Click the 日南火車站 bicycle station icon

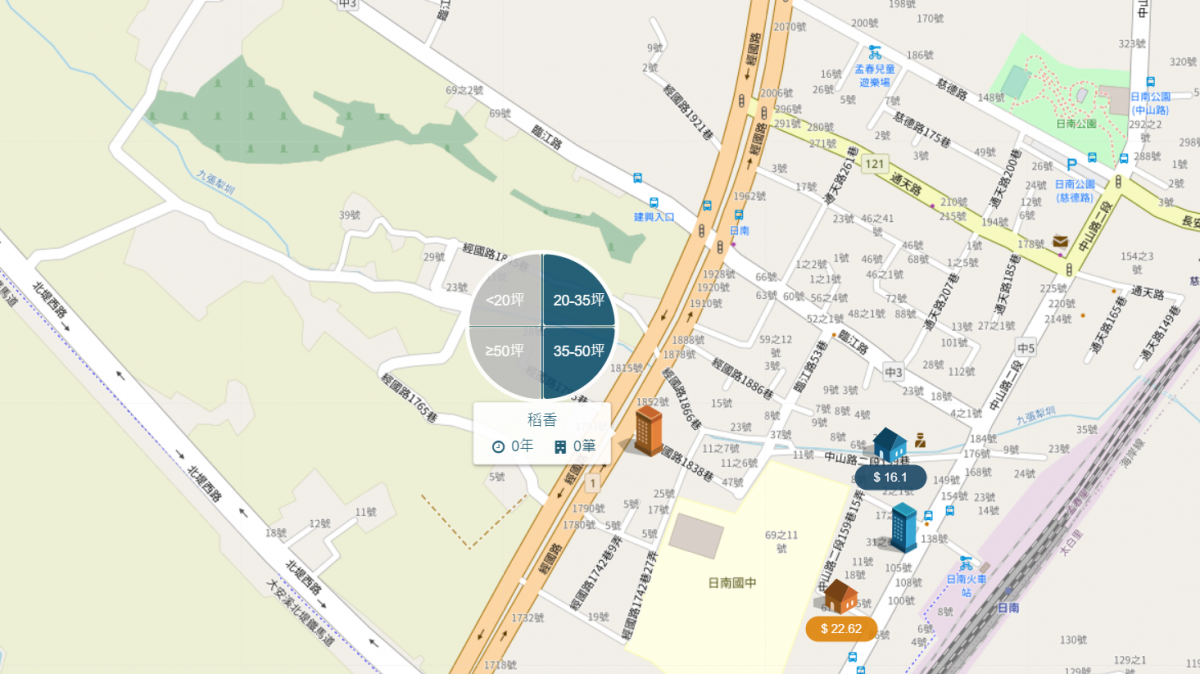pyautogui.click(x=966, y=563)
